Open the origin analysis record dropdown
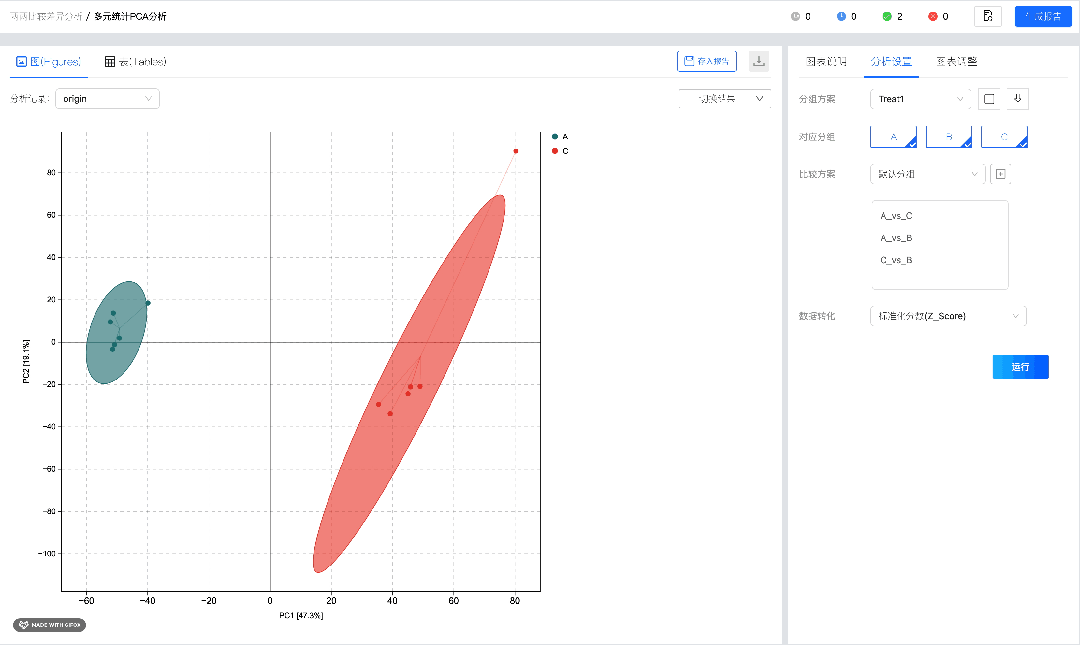 tap(108, 99)
